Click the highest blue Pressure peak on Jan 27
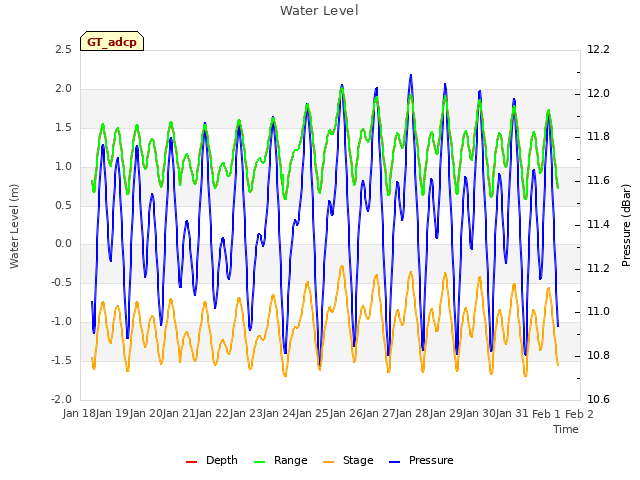 [x=411, y=75]
